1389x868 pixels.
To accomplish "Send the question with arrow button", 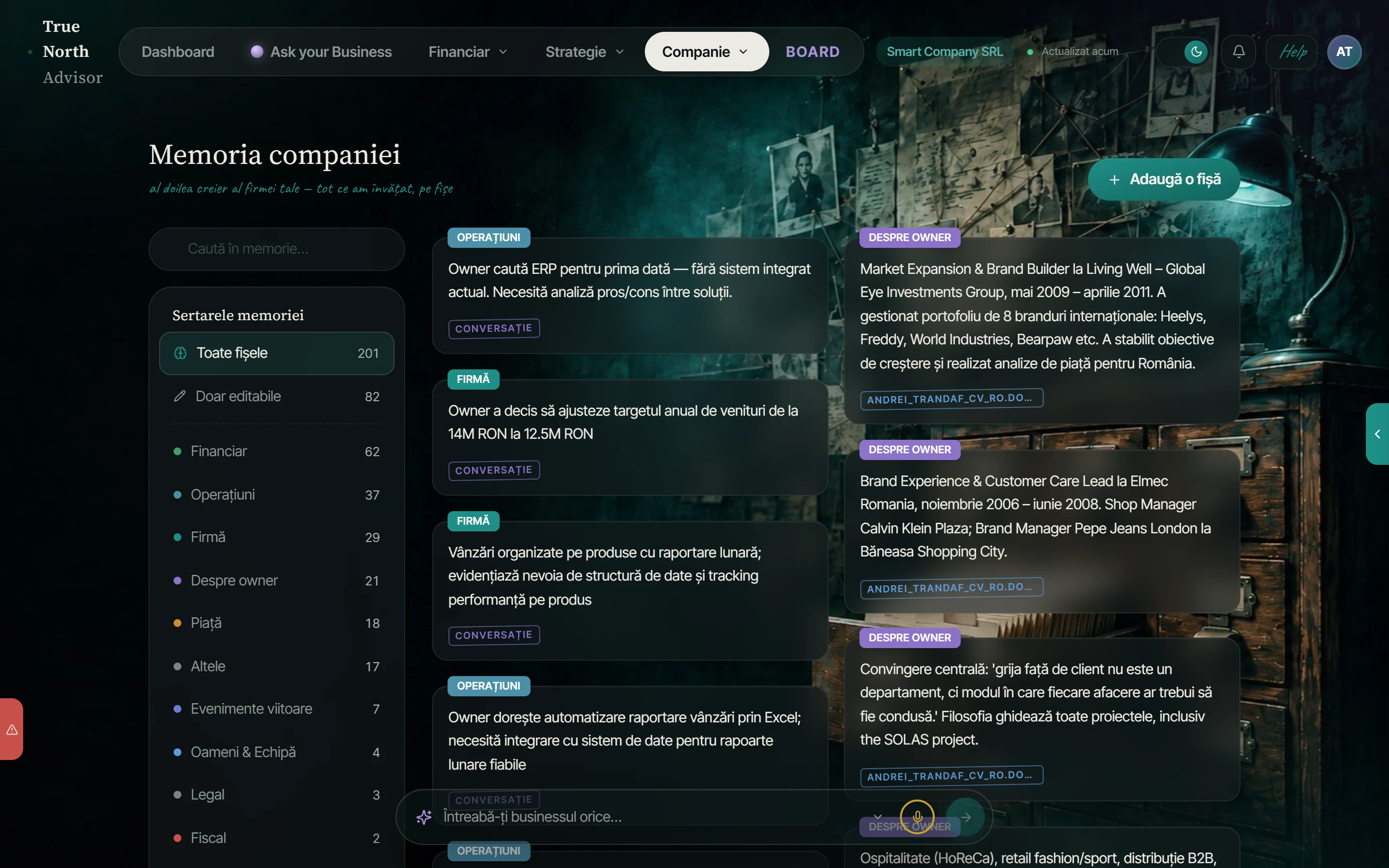I will point(966,816).
